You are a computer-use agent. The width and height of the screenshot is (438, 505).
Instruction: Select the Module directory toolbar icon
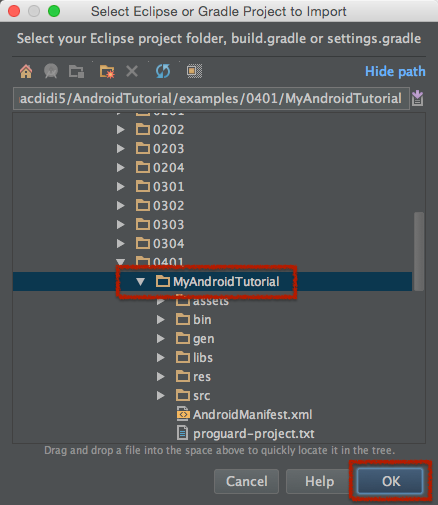pos(76,71)
